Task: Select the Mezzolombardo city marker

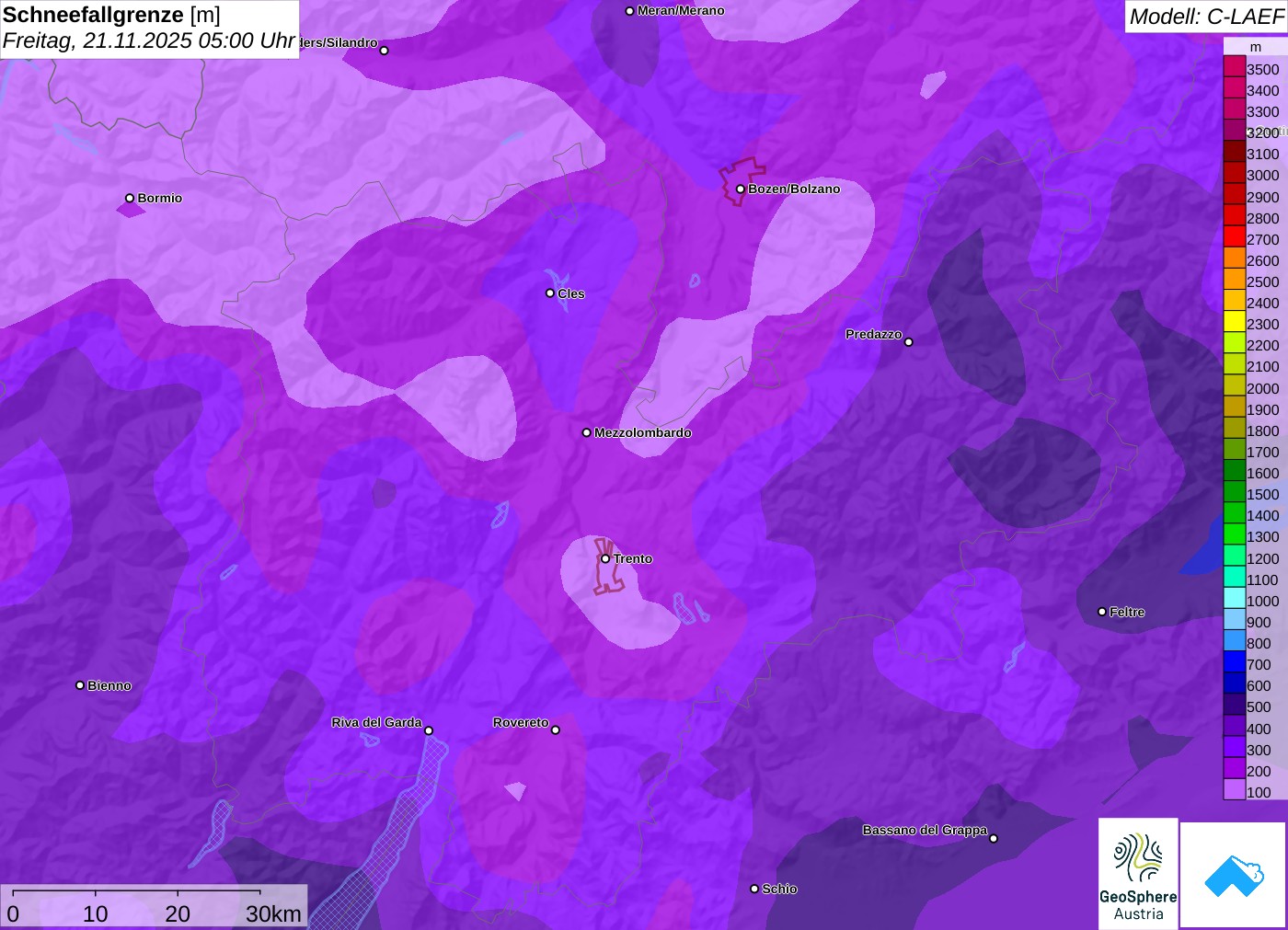Action: click(587, 432)
